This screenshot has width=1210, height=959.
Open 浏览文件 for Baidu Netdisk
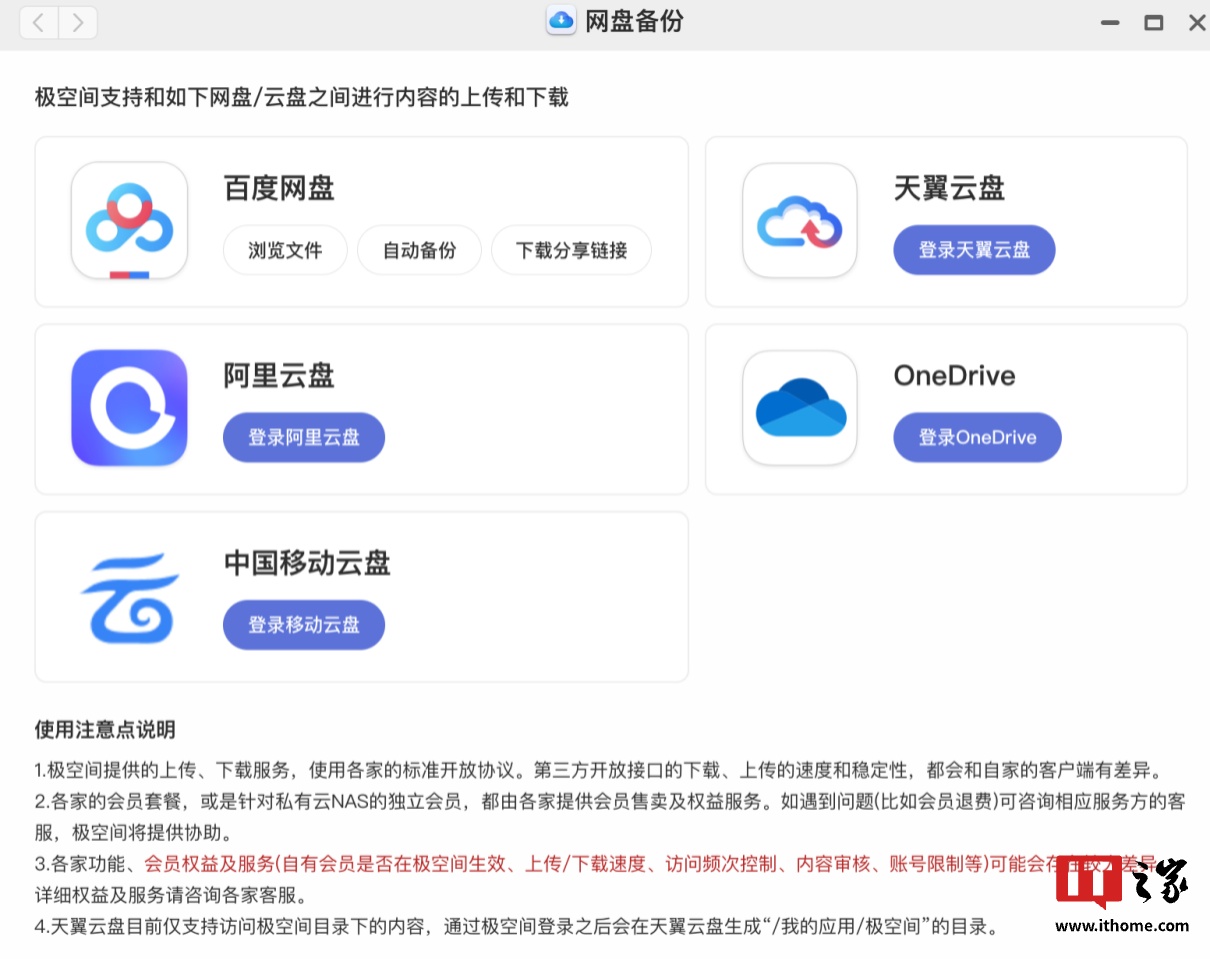point(285,250)
